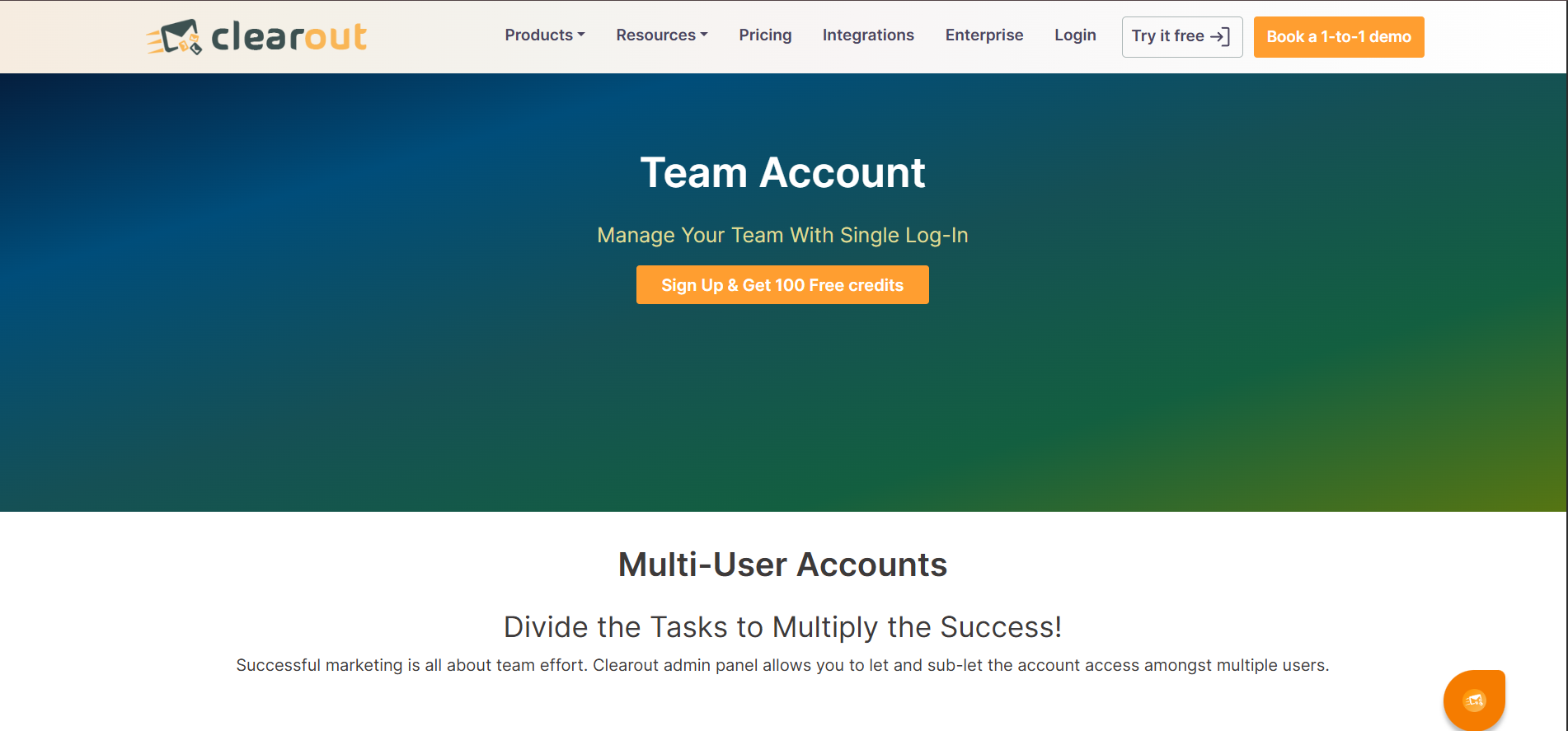Click the Team Account heading
This screenshot has height=731, width=1568.
click(782, 173)
